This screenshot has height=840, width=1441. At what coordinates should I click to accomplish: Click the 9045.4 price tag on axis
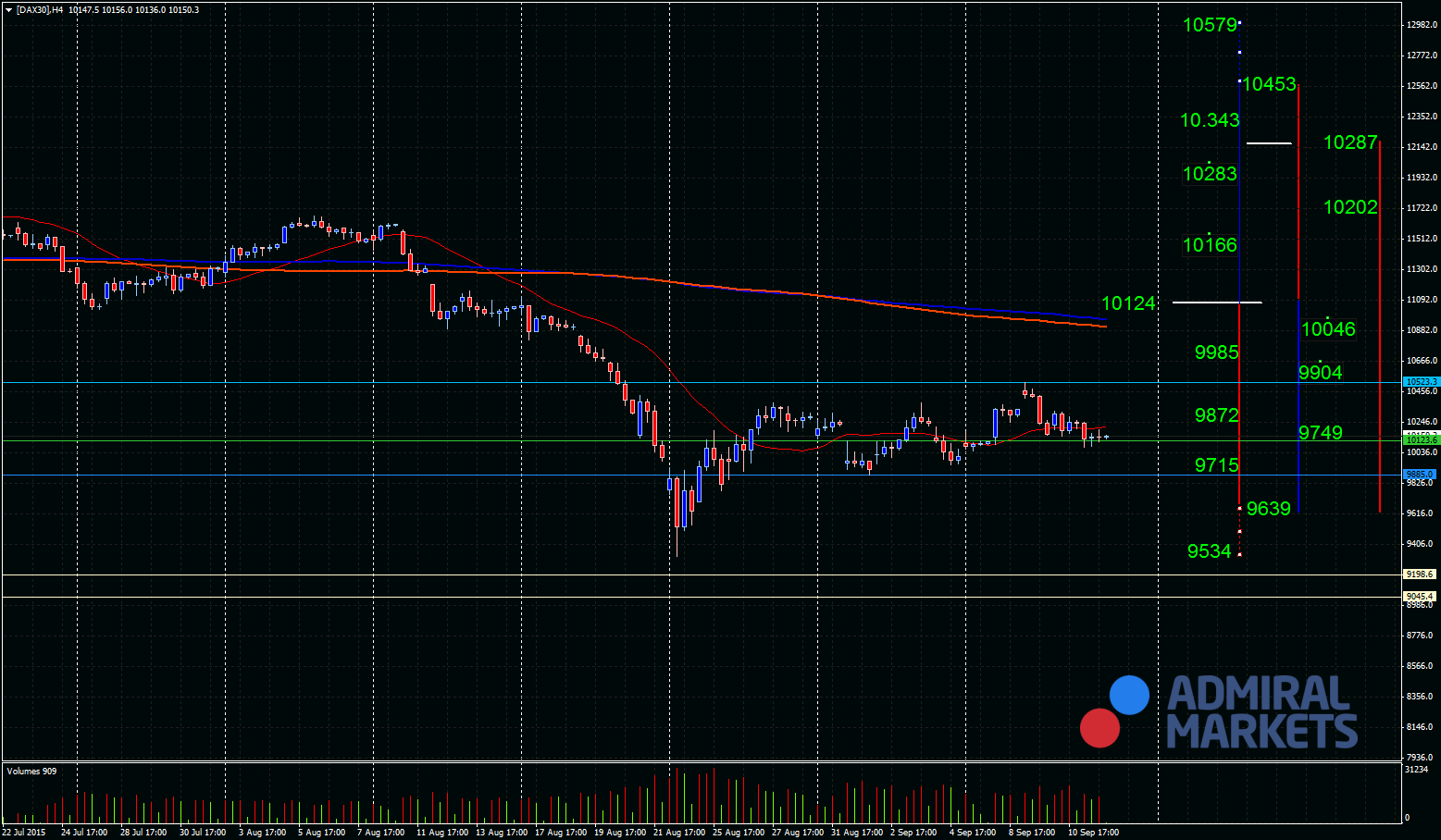pos(1420,596)
